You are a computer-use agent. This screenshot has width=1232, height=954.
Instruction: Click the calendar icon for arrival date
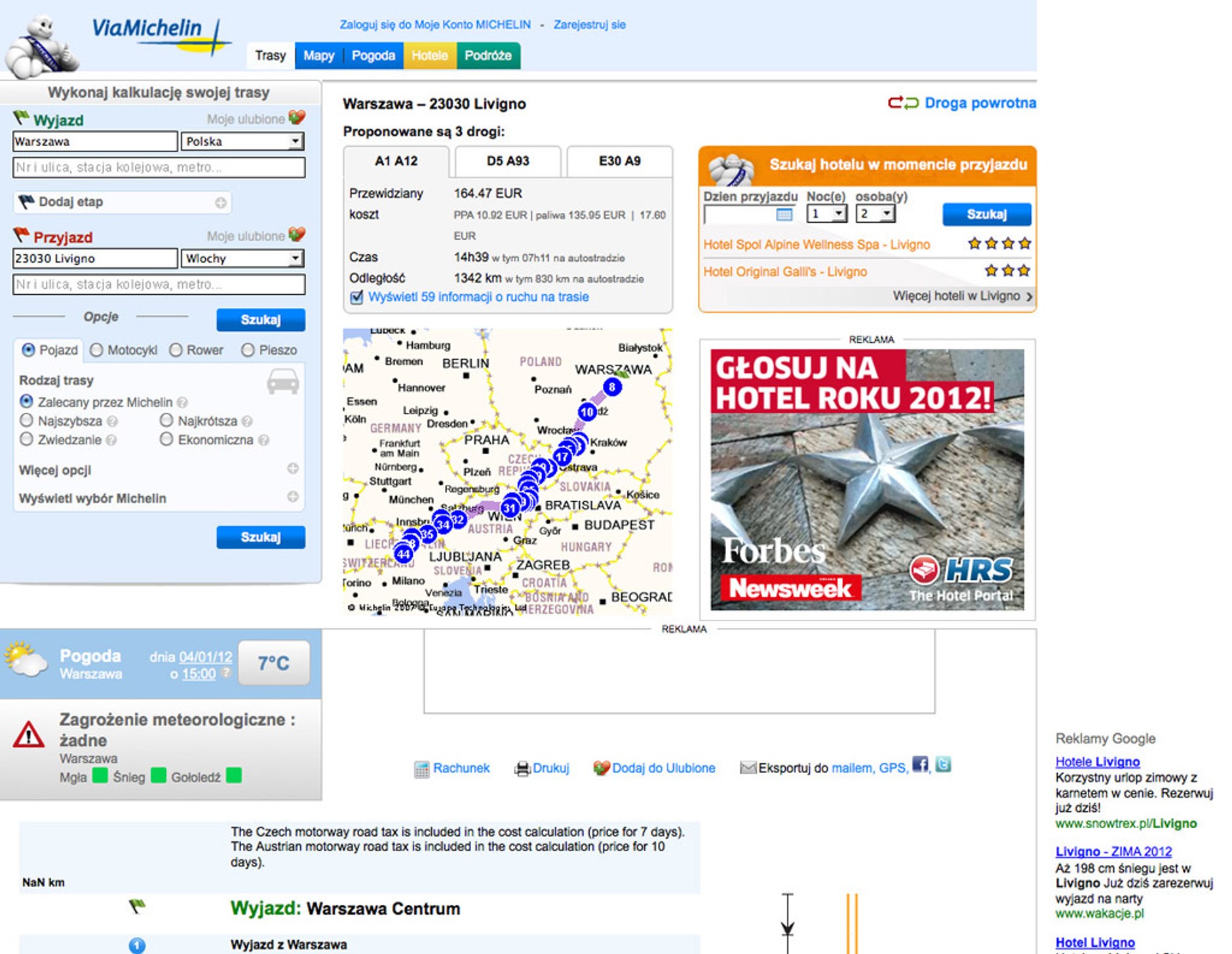784,214
